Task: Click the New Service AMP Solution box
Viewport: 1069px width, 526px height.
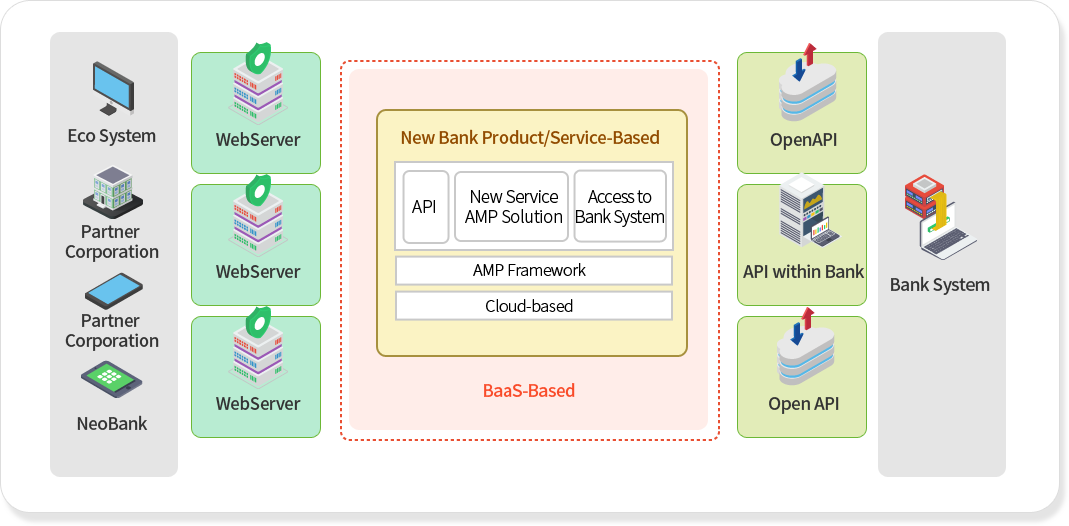Action: coord(511,206)
